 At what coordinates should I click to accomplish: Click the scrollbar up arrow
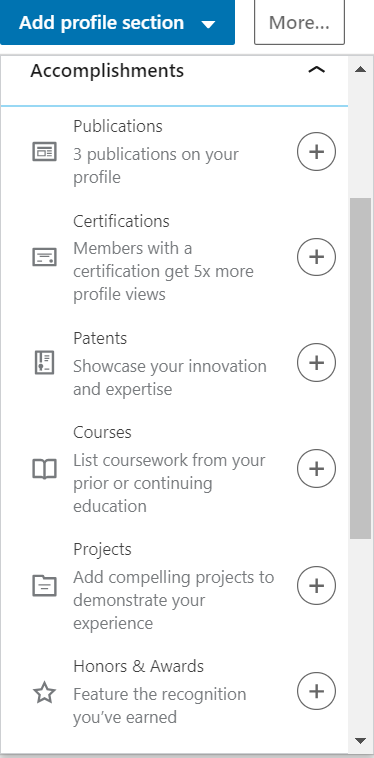point(360,69)
